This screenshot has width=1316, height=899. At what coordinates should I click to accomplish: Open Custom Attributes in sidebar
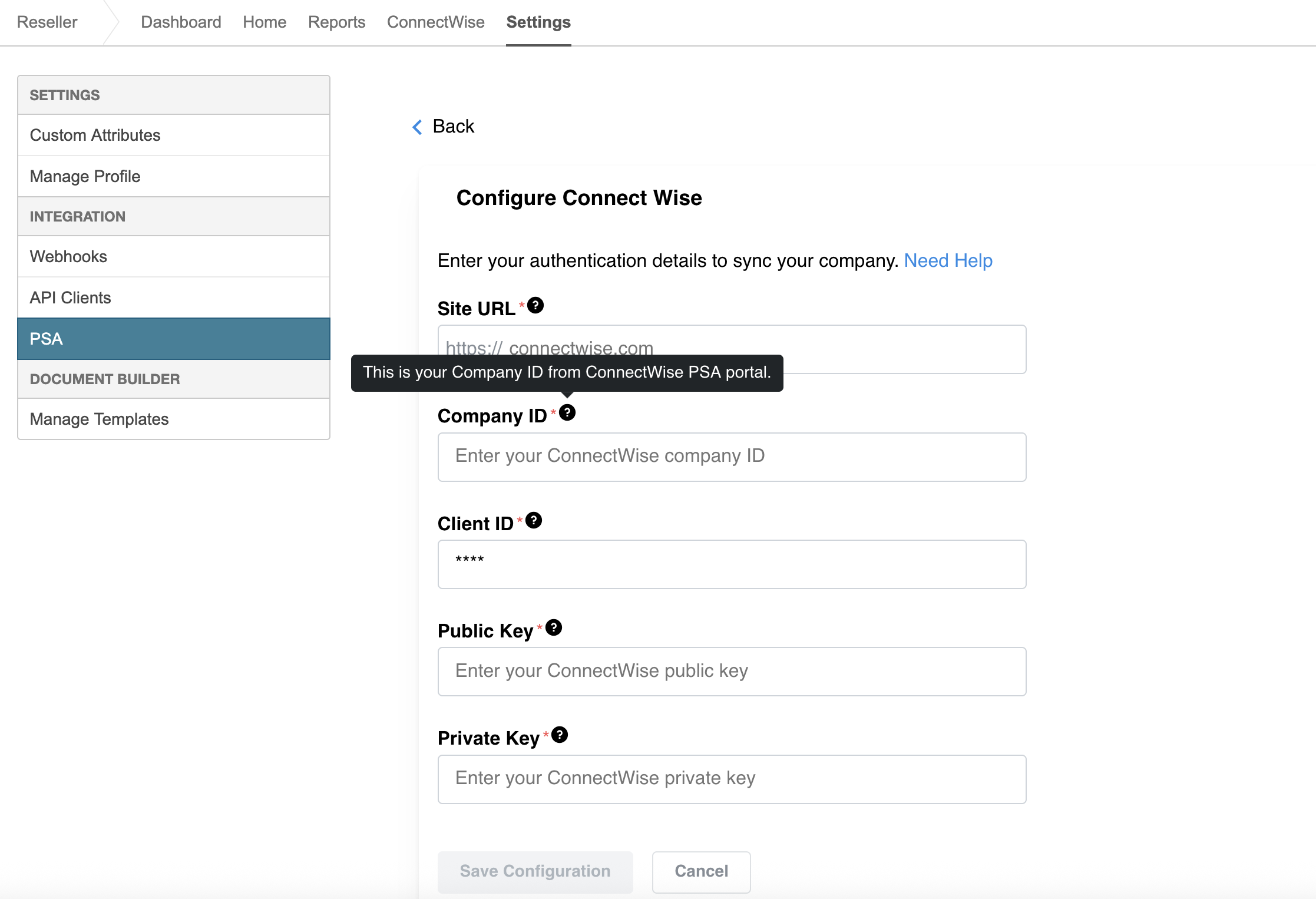174,135
